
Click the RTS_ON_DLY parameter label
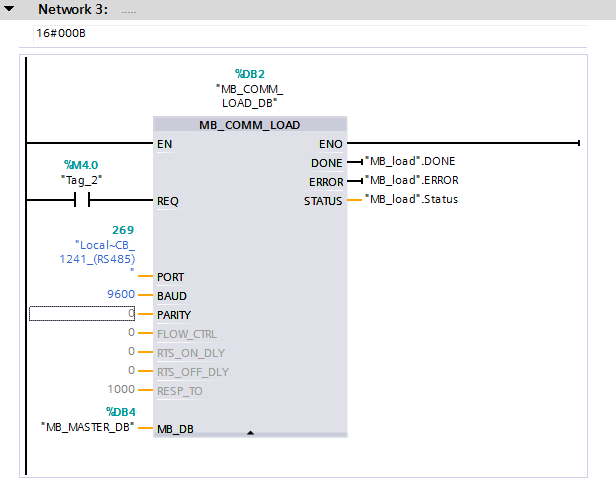point(191,353)
